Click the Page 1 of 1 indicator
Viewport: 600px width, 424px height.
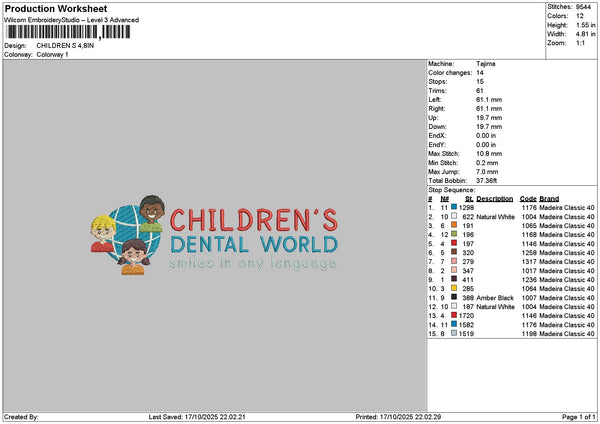[579, 417]
